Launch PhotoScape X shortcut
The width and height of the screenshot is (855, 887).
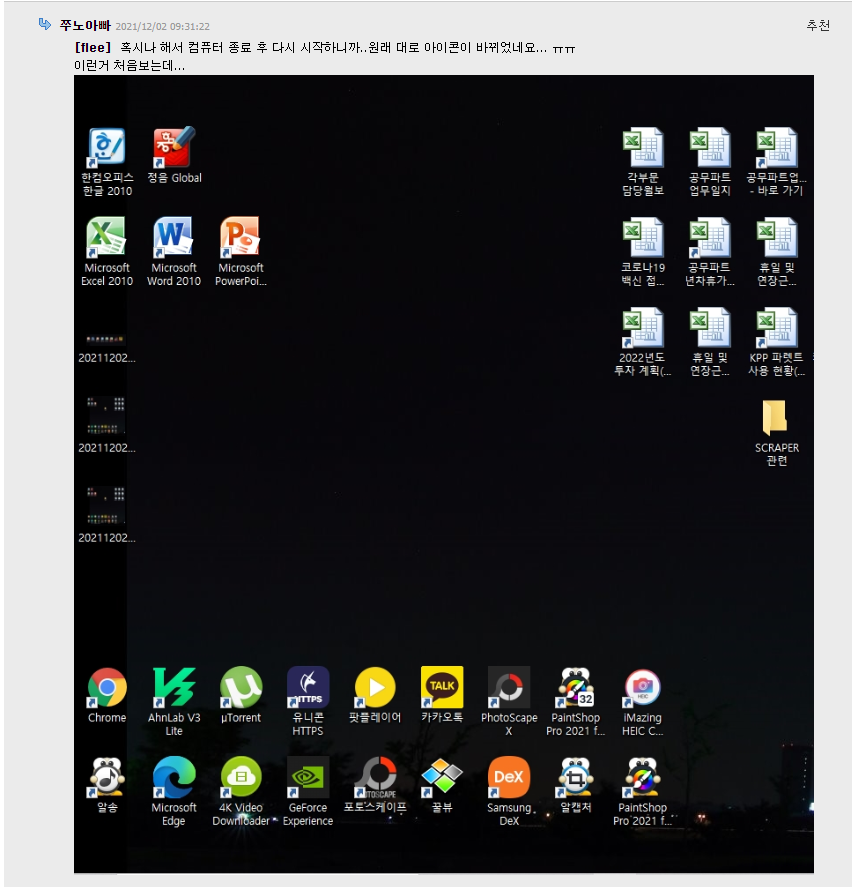(509, 701)
